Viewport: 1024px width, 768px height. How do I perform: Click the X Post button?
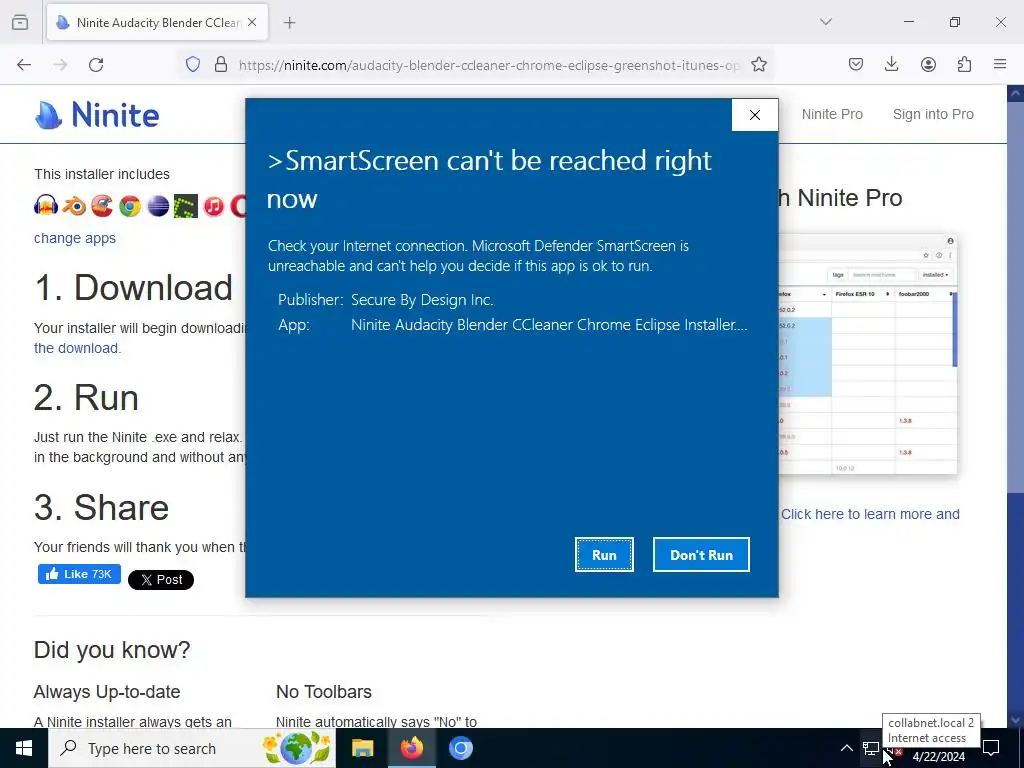click(161, 580)
